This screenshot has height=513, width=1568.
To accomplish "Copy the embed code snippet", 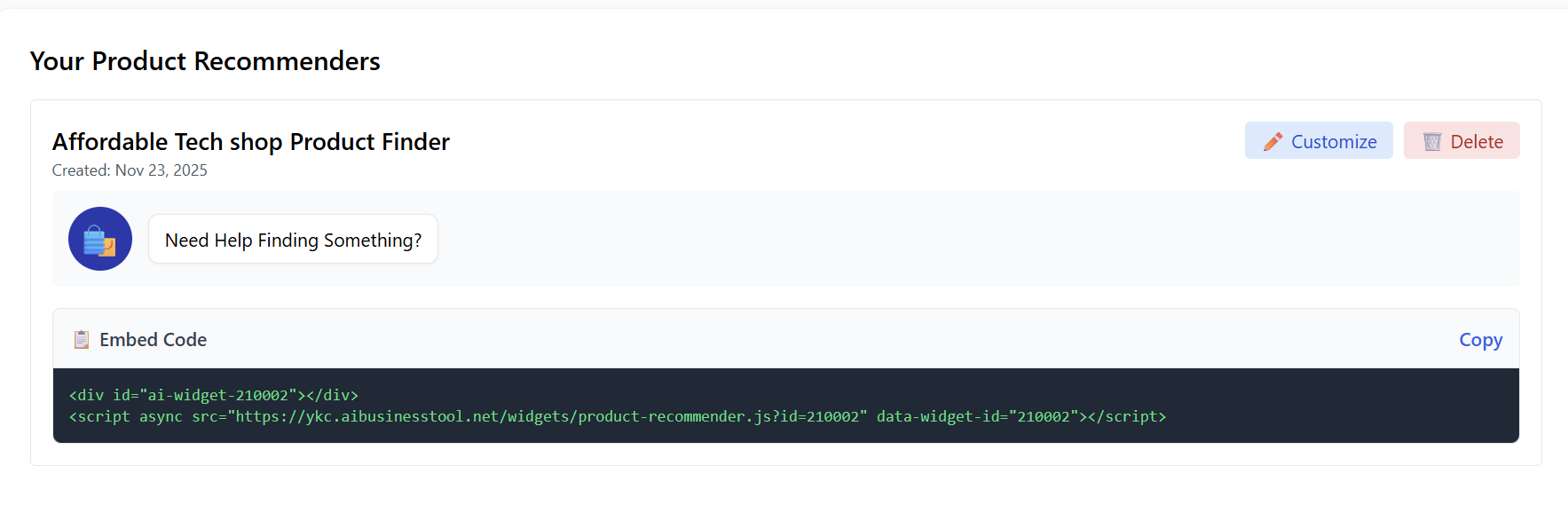I will pyautogui.click(x=1480, y=339).
